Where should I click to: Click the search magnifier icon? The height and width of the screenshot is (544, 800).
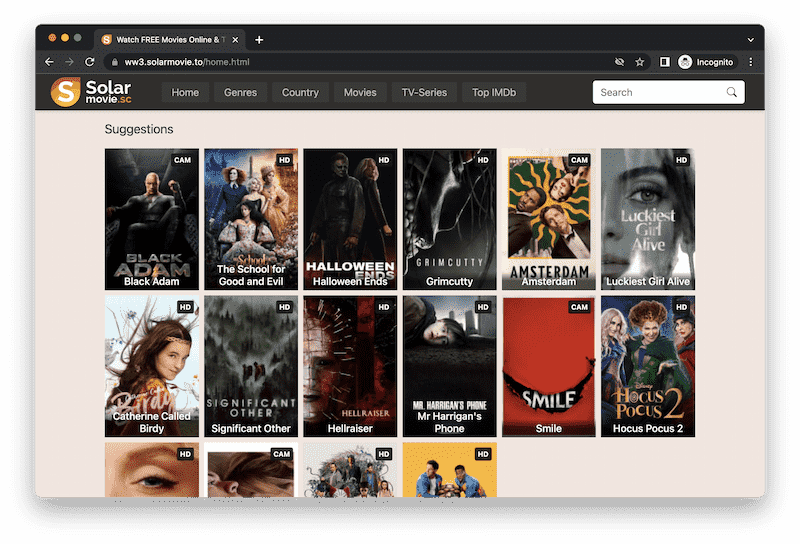tap(731, 92)
